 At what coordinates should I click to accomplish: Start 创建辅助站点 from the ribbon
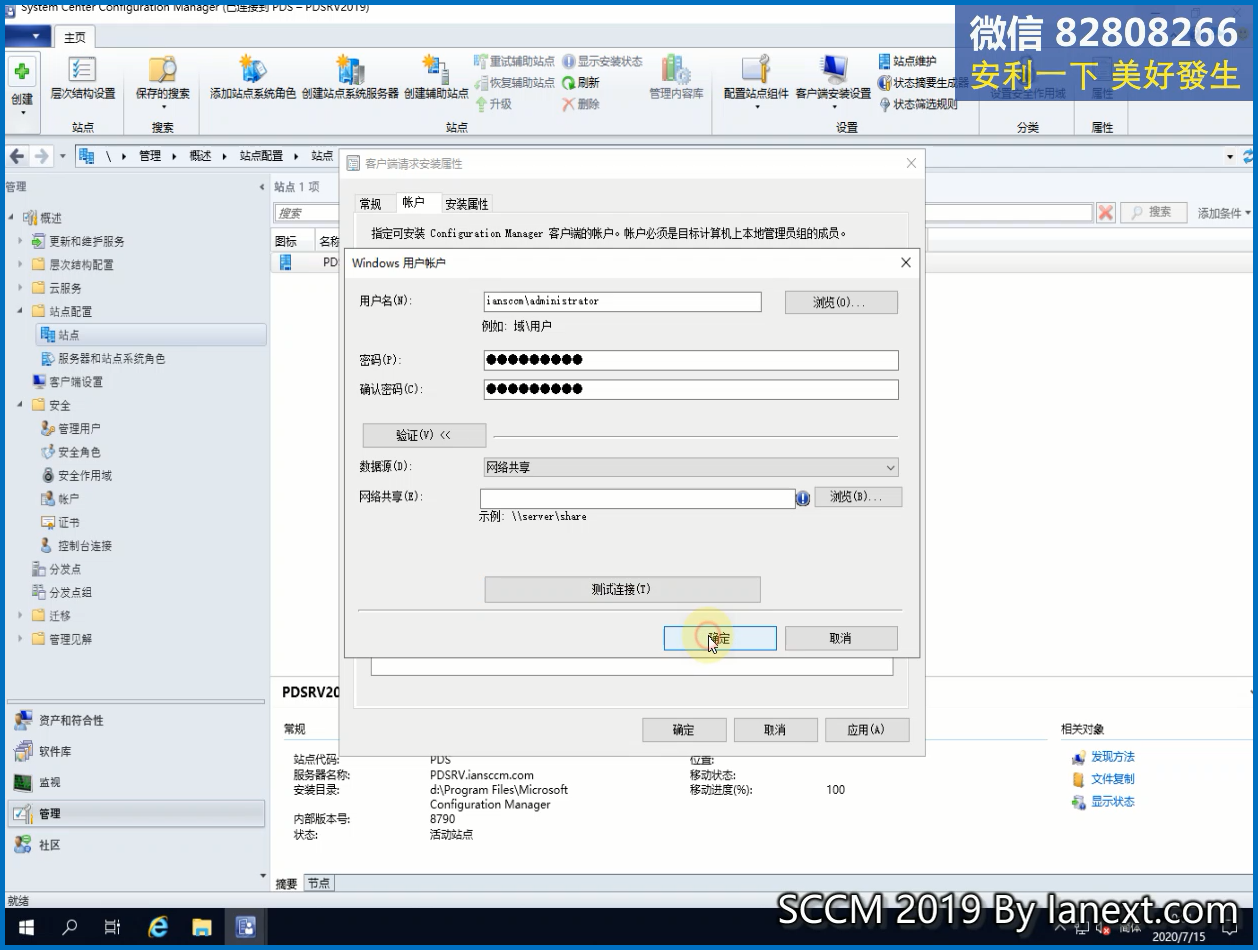[x=436, y=79]
